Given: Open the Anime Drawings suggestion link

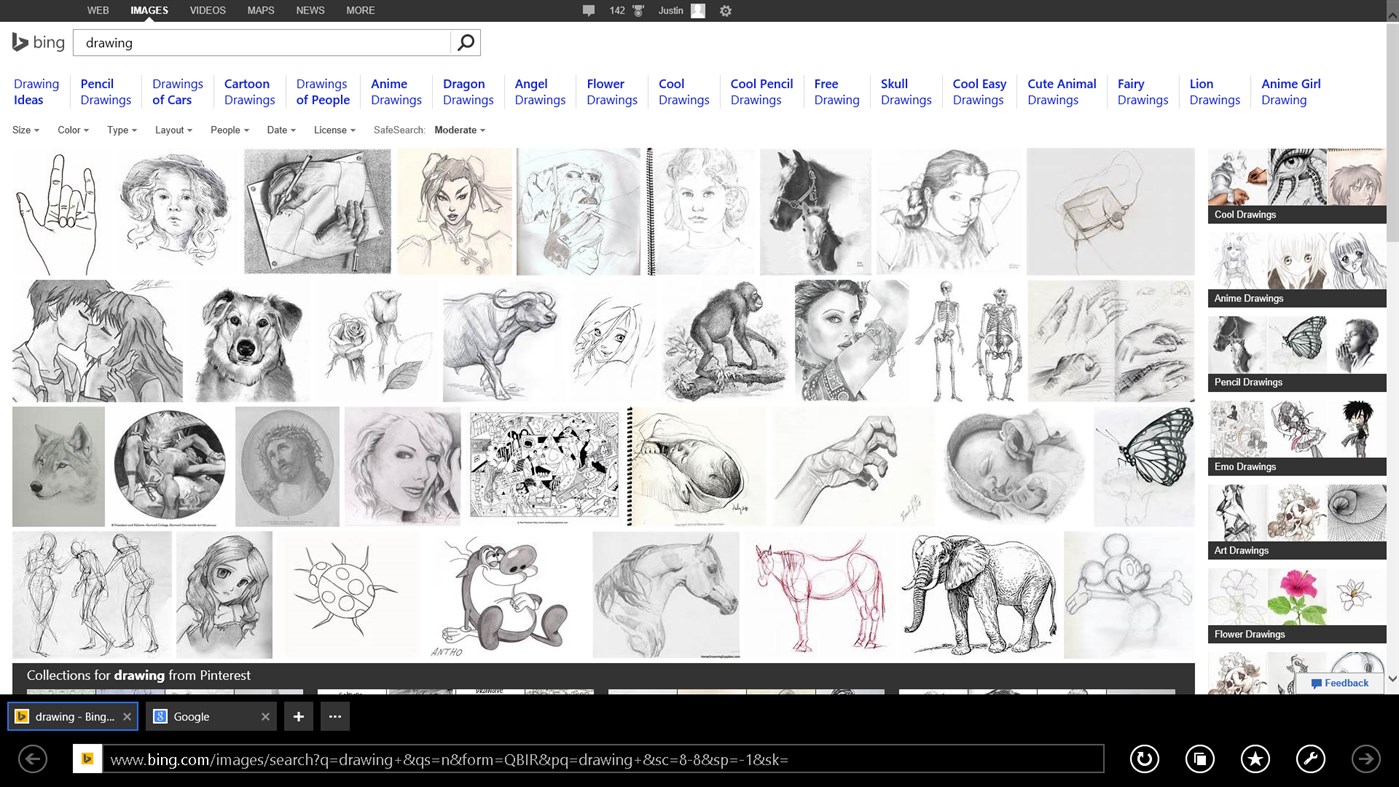Looking at the screenshot, I should click(x=395, y=91).
